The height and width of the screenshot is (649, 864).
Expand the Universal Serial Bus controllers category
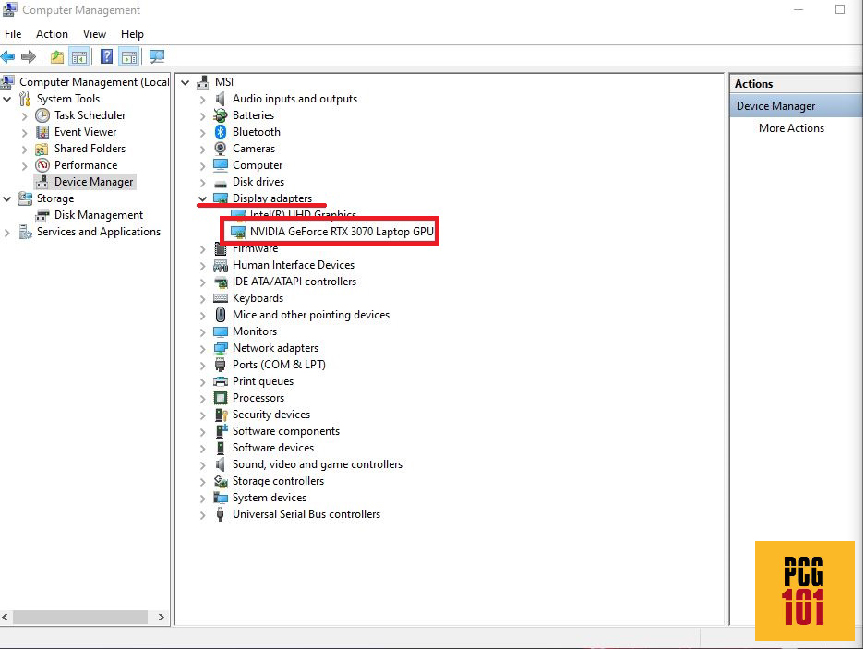click(x=202, y=514)
